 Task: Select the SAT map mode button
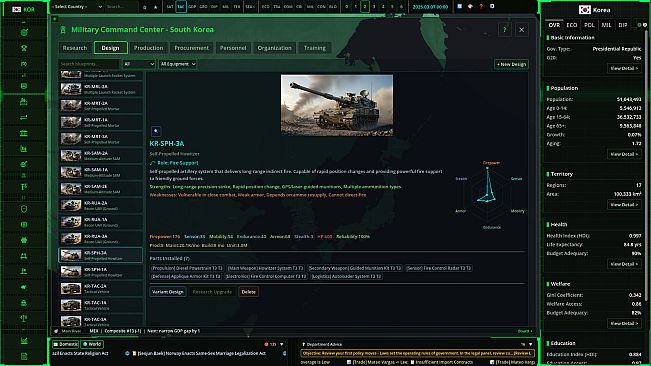(170, 7)
